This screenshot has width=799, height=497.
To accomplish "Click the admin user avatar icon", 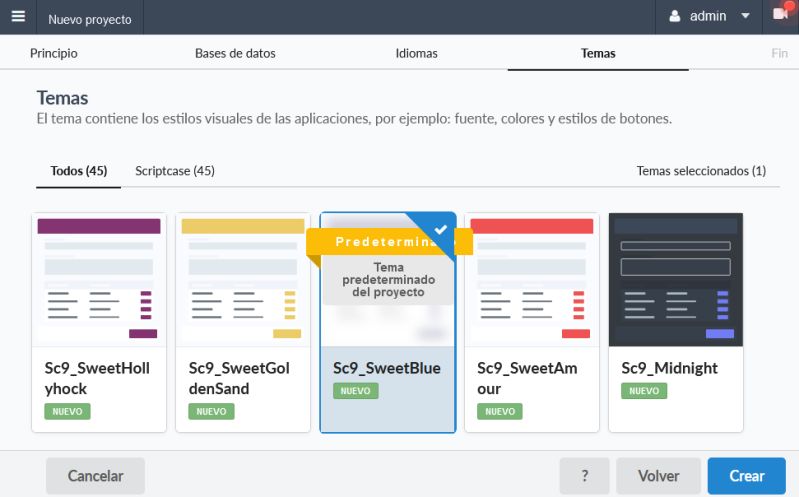I will (x=674, y=16).
